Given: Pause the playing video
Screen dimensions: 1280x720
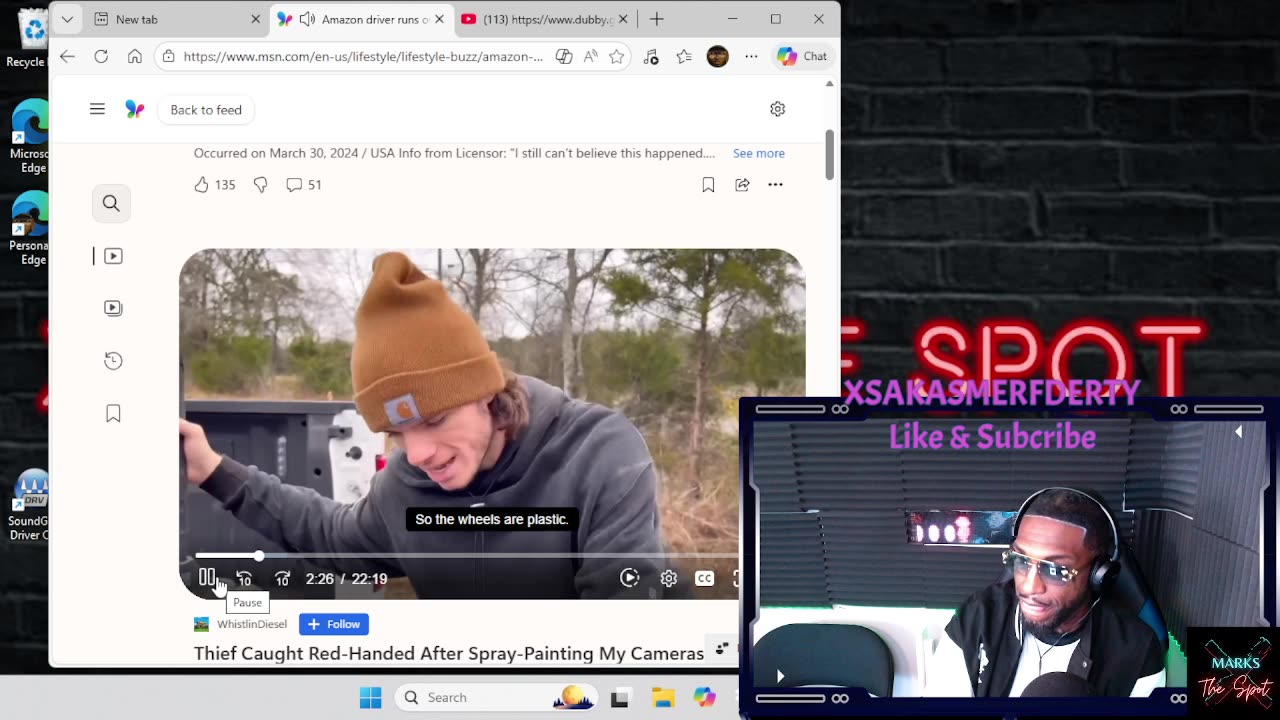Looking at the screenshot, I should click(x=207, y=578).
